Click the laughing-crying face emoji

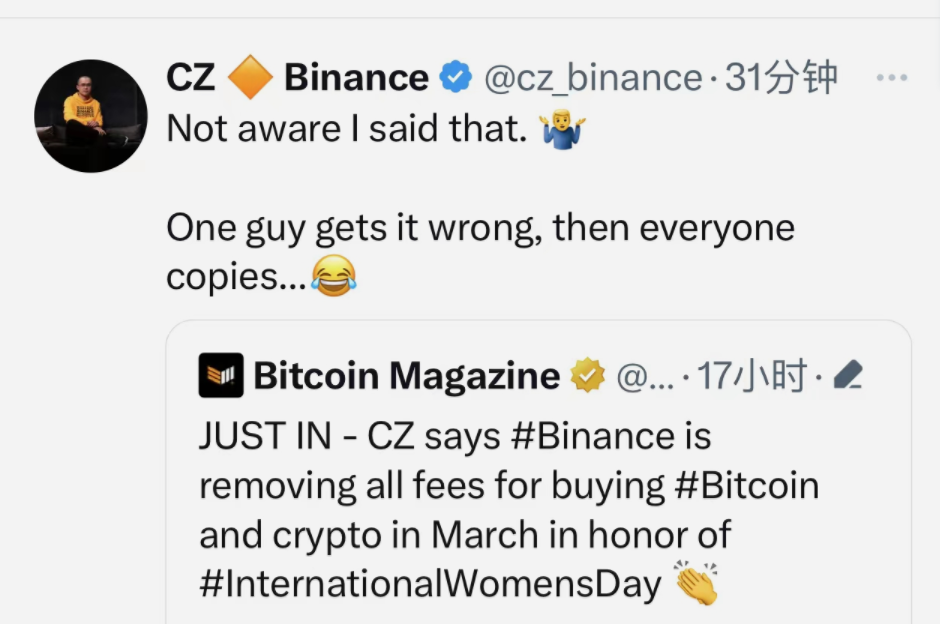coord(334,275)
